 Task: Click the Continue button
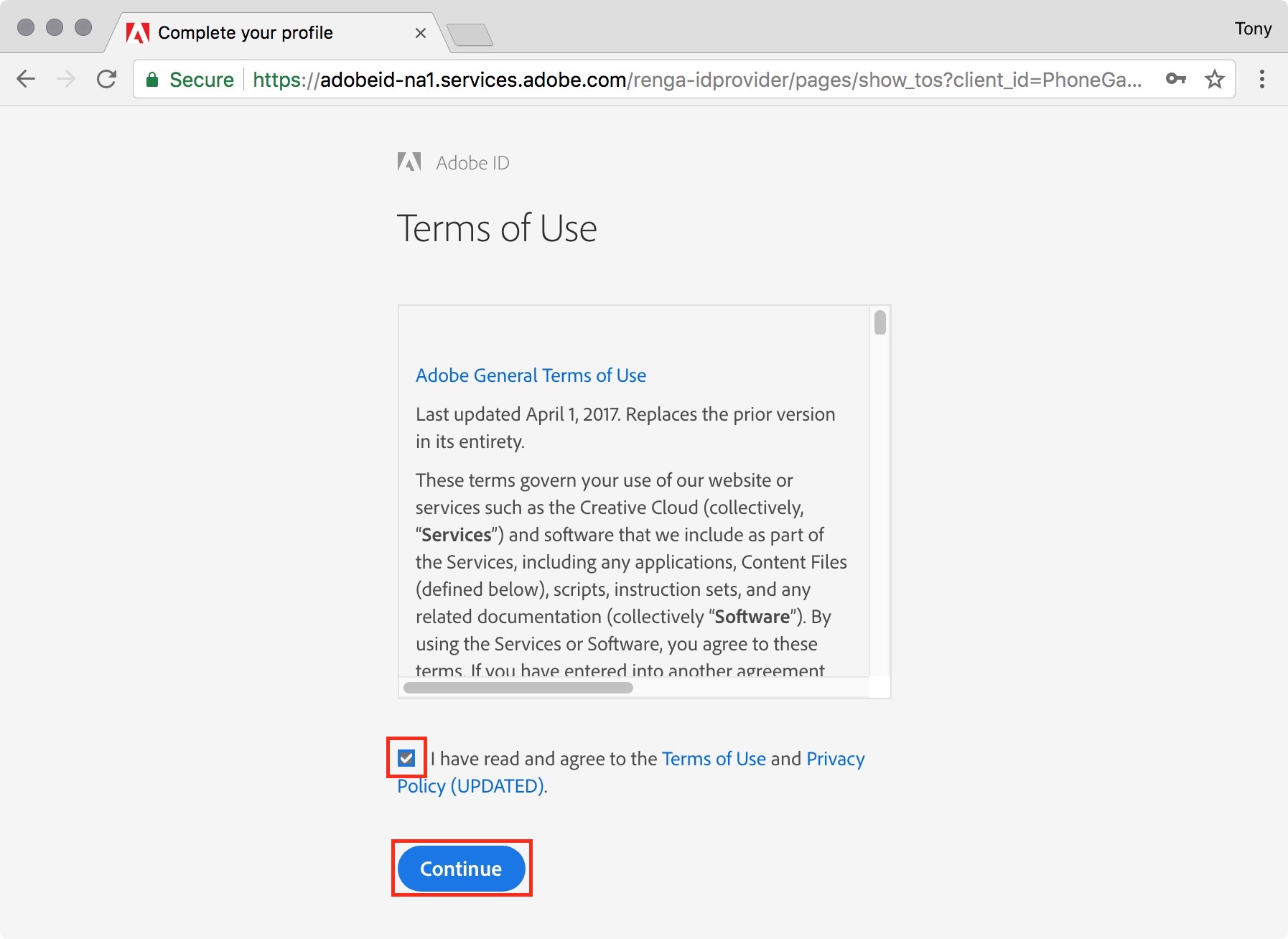point(461,869)
